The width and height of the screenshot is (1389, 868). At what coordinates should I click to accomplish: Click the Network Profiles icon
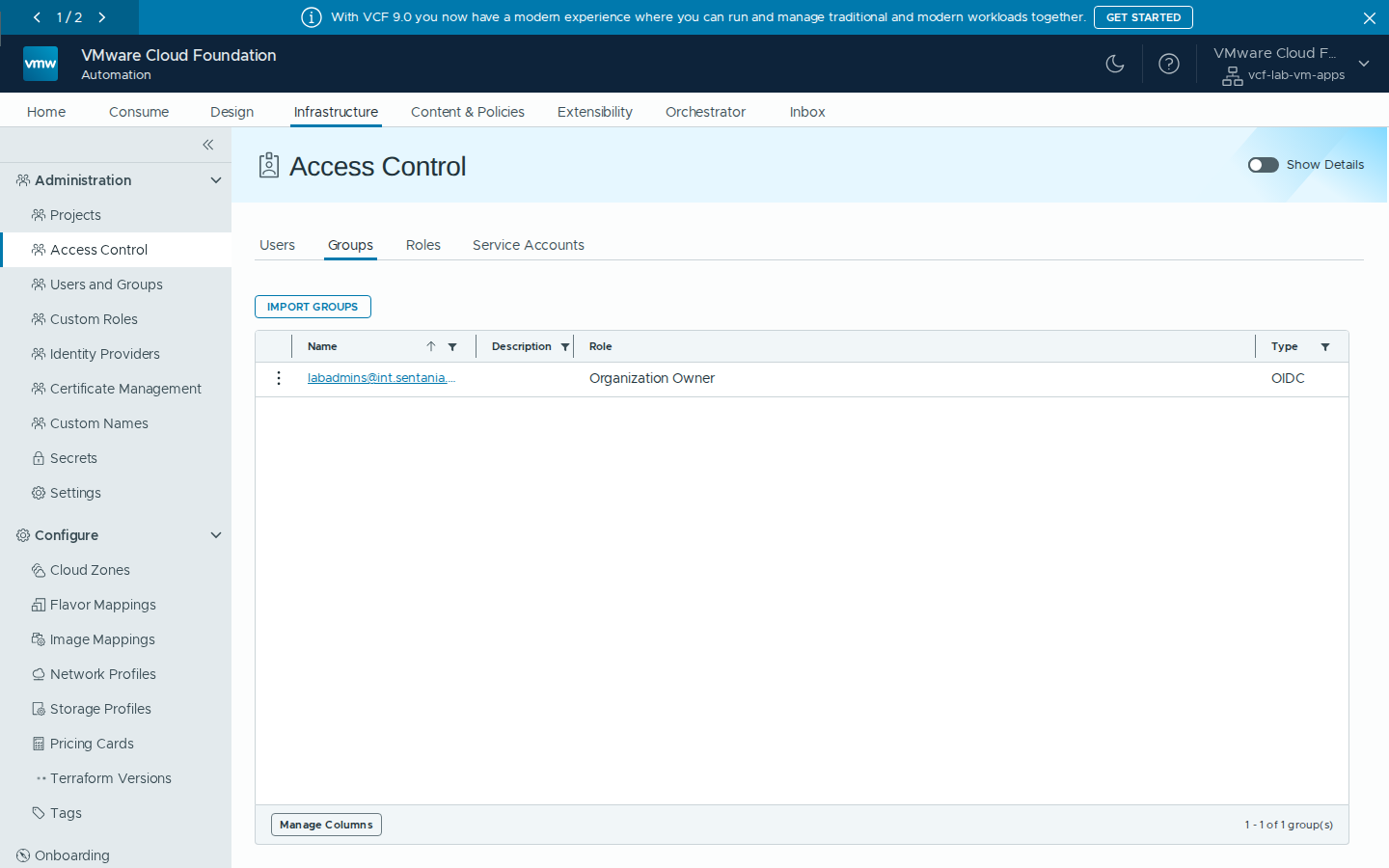(x=39, y=674)
